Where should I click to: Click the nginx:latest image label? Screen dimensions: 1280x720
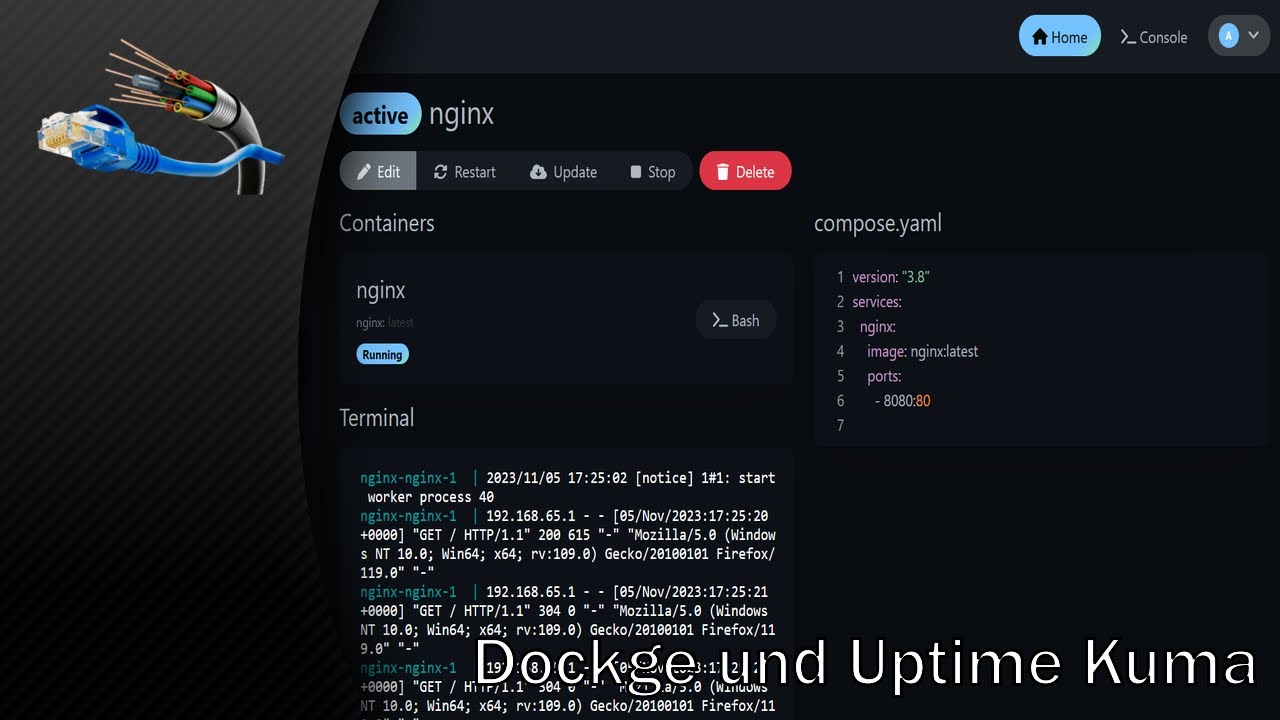coord(385,323)
